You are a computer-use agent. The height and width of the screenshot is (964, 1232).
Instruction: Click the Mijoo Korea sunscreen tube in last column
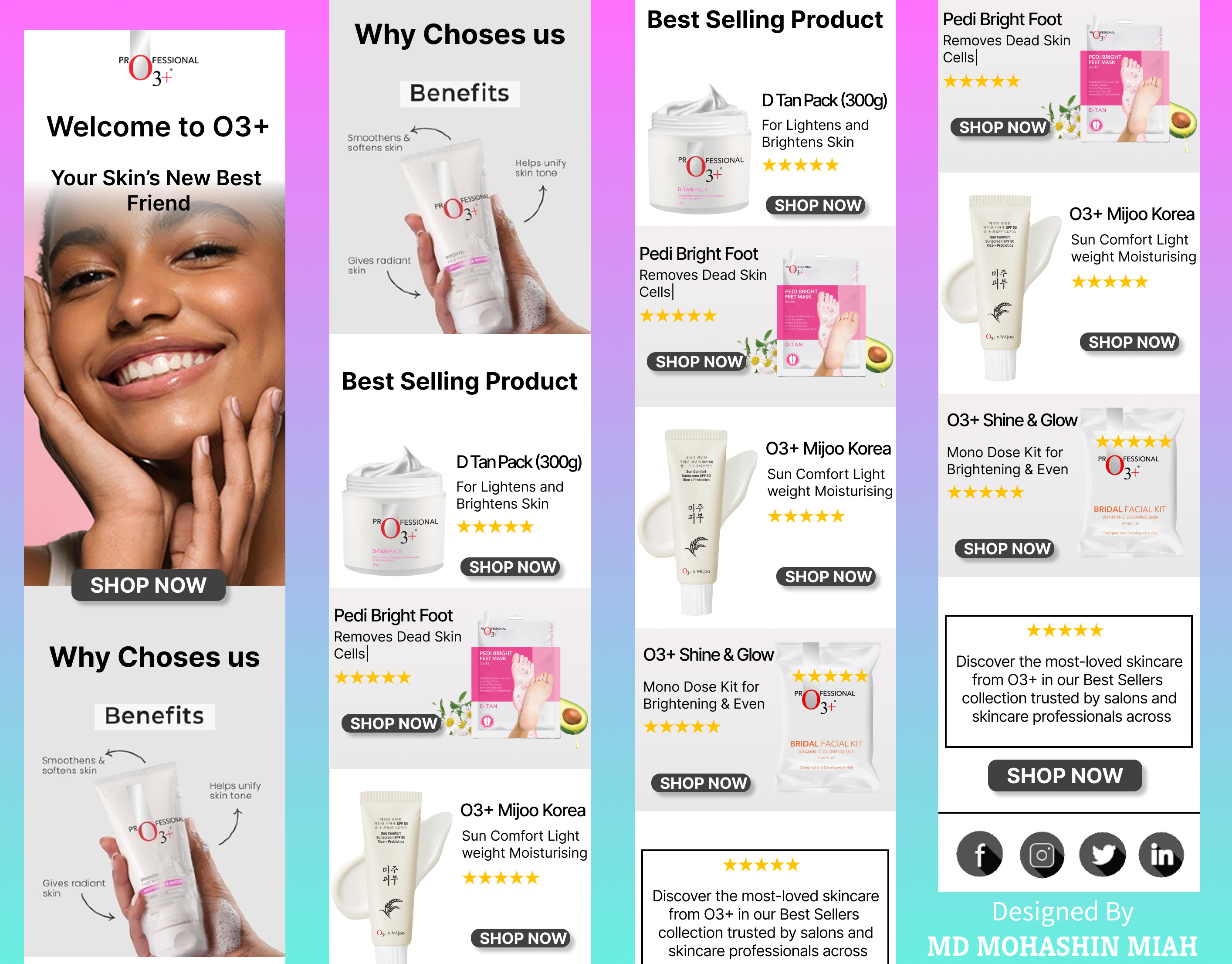click(x=999, y=288)
